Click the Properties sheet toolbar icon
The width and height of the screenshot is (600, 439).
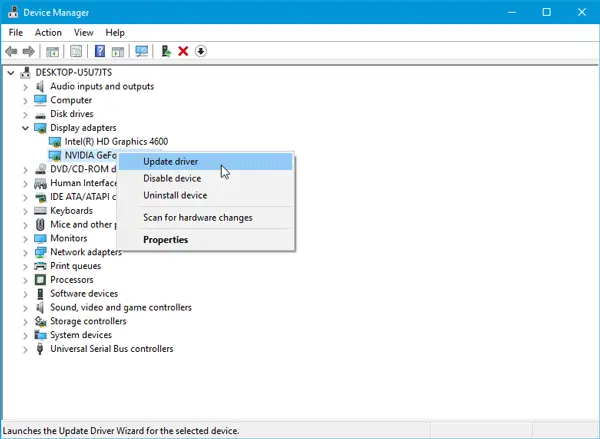click(x=76, y=51)
